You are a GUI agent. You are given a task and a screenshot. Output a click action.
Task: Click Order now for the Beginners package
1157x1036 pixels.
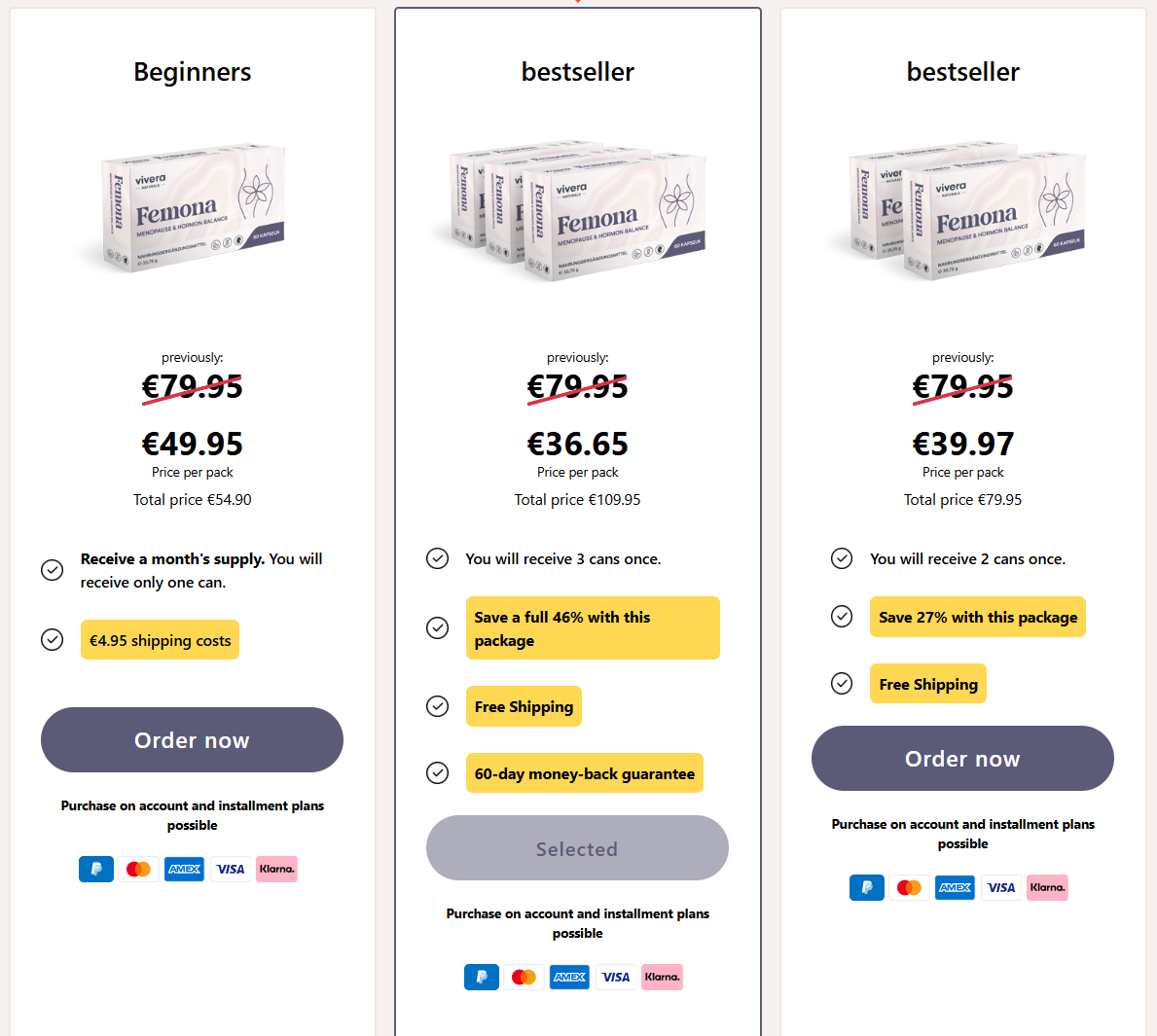(192, 739)
